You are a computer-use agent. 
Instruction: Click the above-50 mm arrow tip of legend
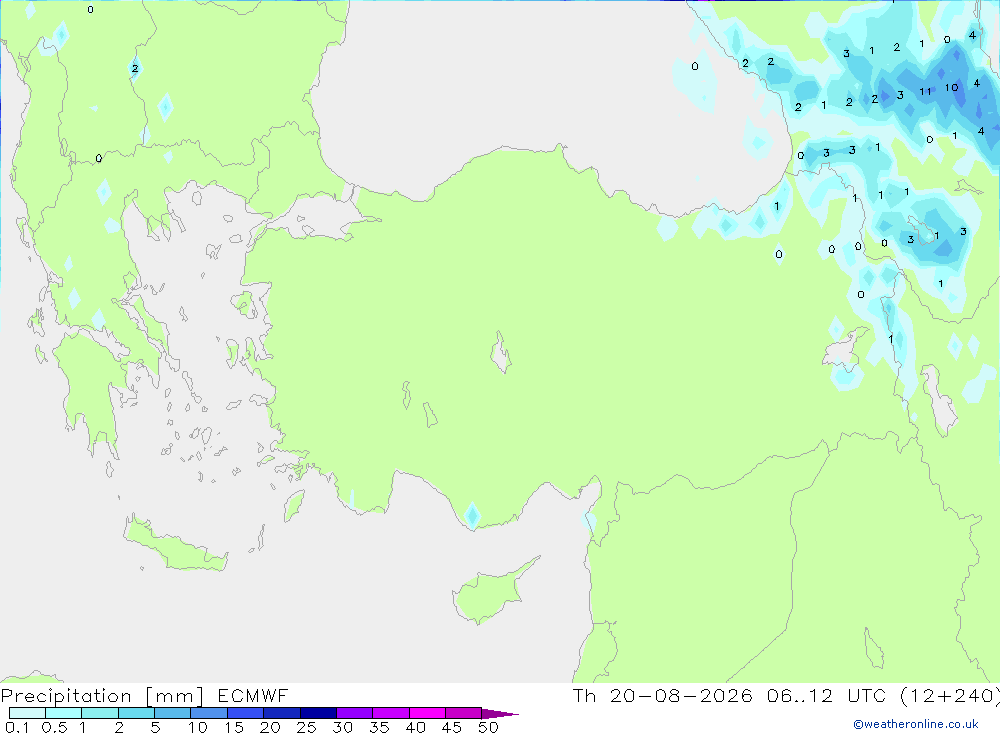(500, 714)
